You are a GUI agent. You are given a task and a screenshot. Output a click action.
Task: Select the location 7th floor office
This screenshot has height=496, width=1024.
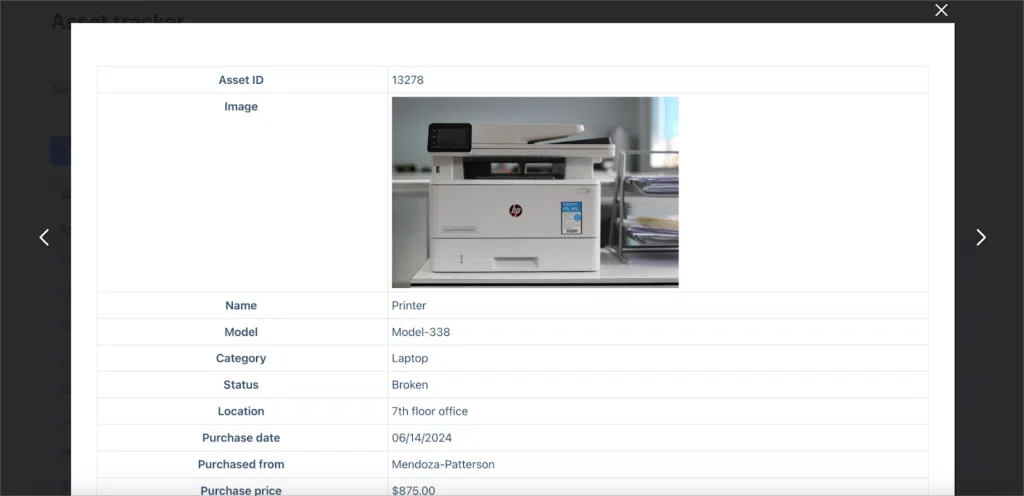[x=430, y=411]
